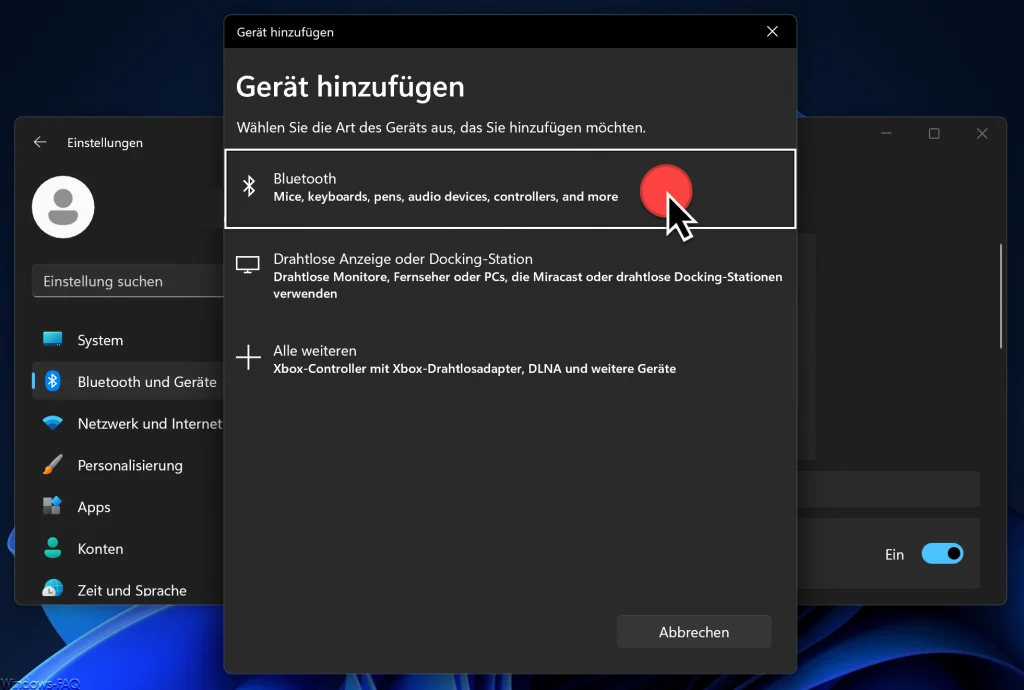The width and height of the screenshot is (1024, 690).
Task: Click the wireless display monitor icon
Action: click(248, 264)
